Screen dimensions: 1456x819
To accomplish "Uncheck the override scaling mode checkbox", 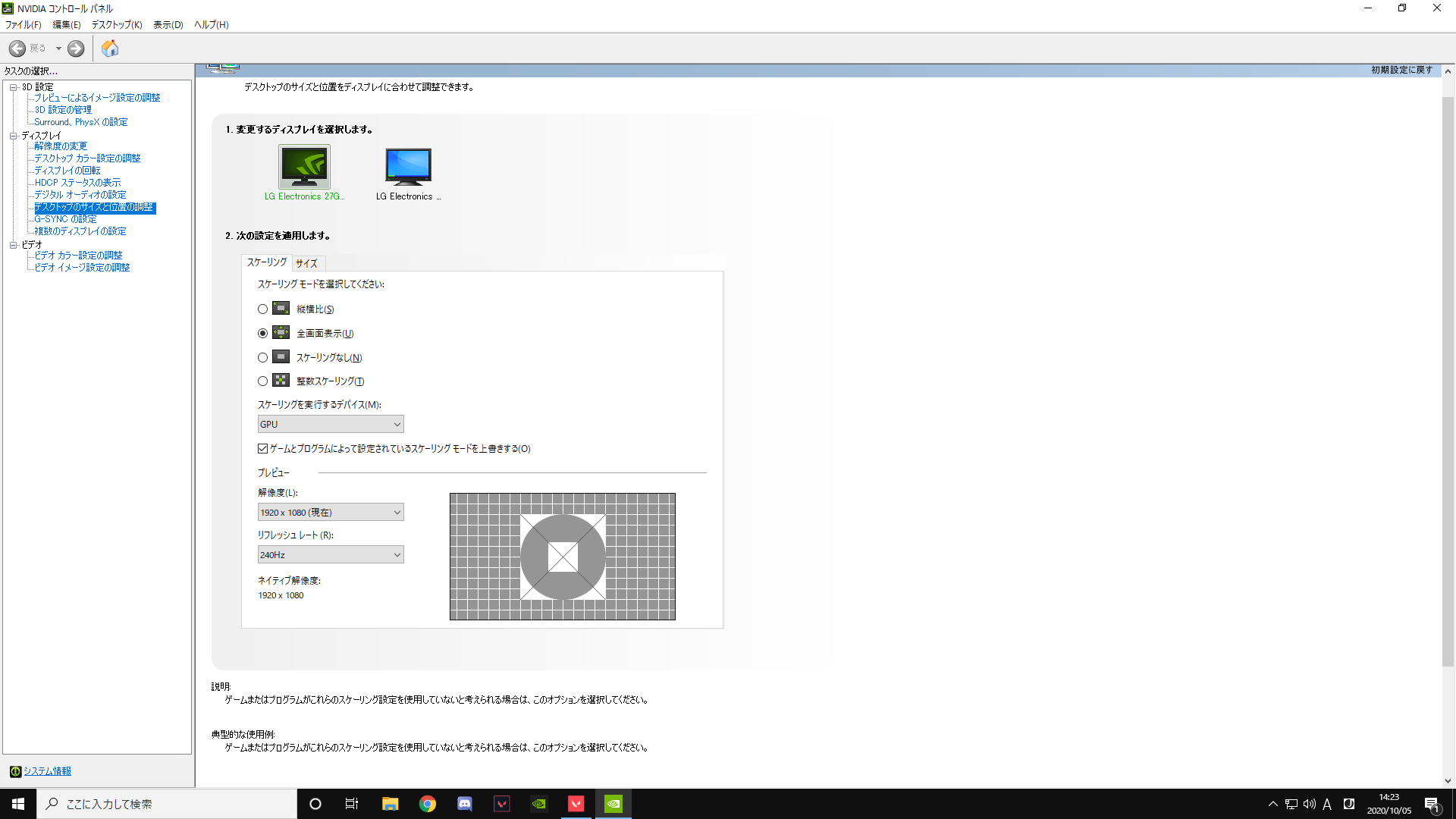I will click(x=262, y=449).
